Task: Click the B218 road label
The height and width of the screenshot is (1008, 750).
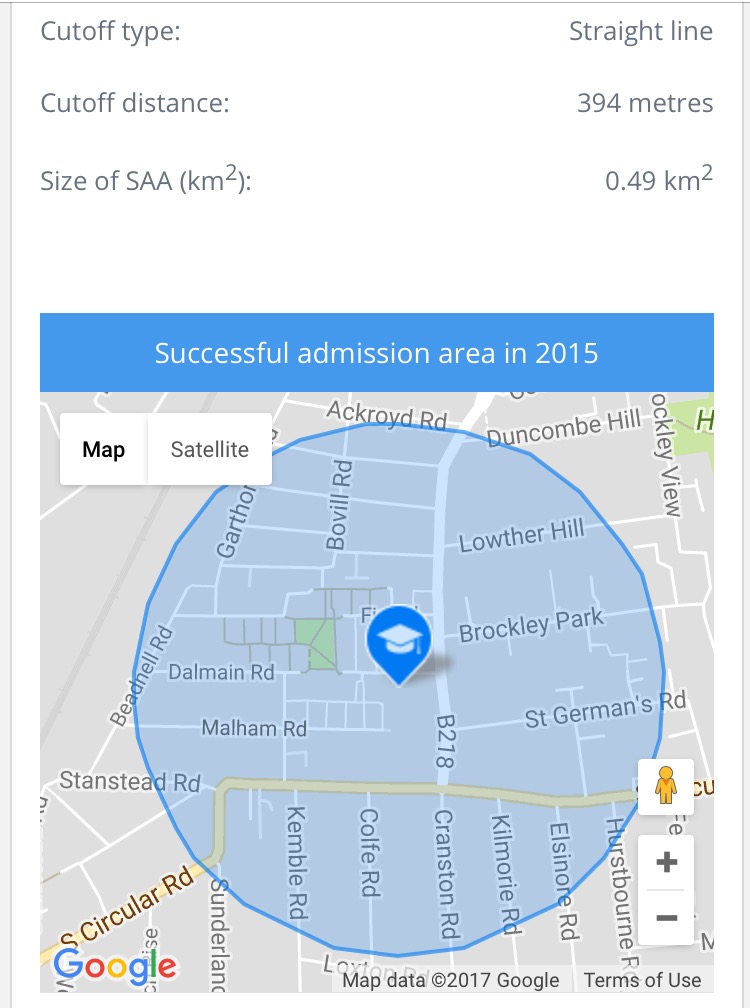Action: pyautogui.click(x=445, y=741)
